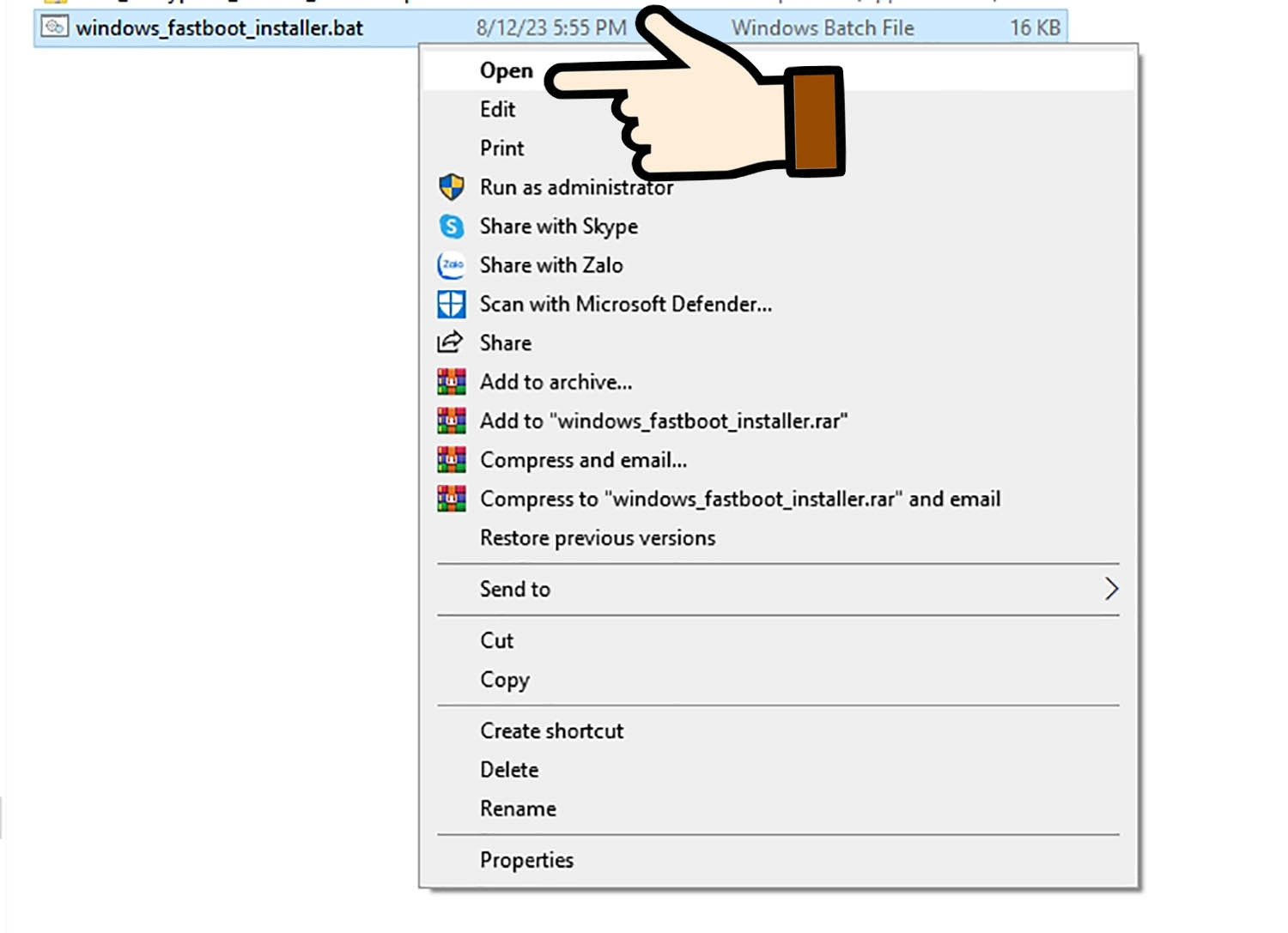Select Print from the context menu
Image resolution: width=1288 pixels, height=933 pixels.
pyautogui.click(x=778, y=148)
